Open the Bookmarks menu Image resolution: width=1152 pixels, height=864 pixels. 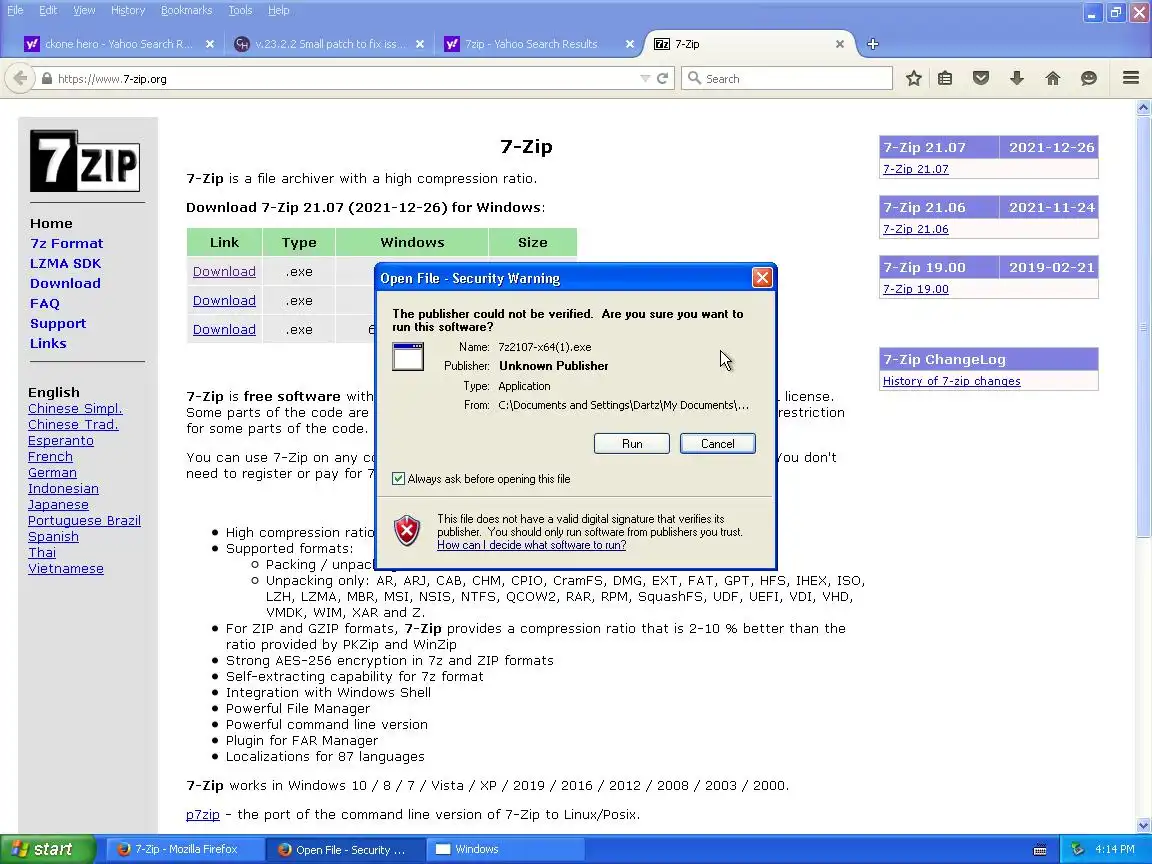pos(187,10)
